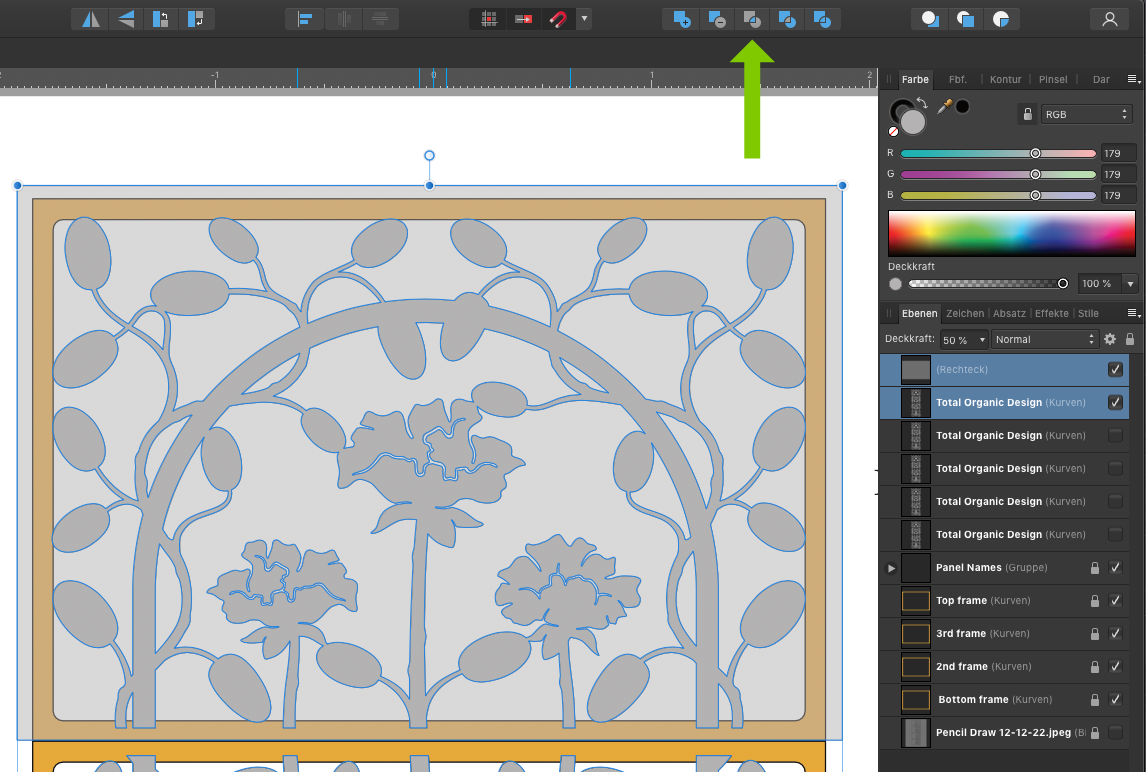The height and width of the screenshot is (772, 1146).
Task: Open the color opacity 100 % dropdown arrow
Action: pyautogui.click(x=1131, y=284)
